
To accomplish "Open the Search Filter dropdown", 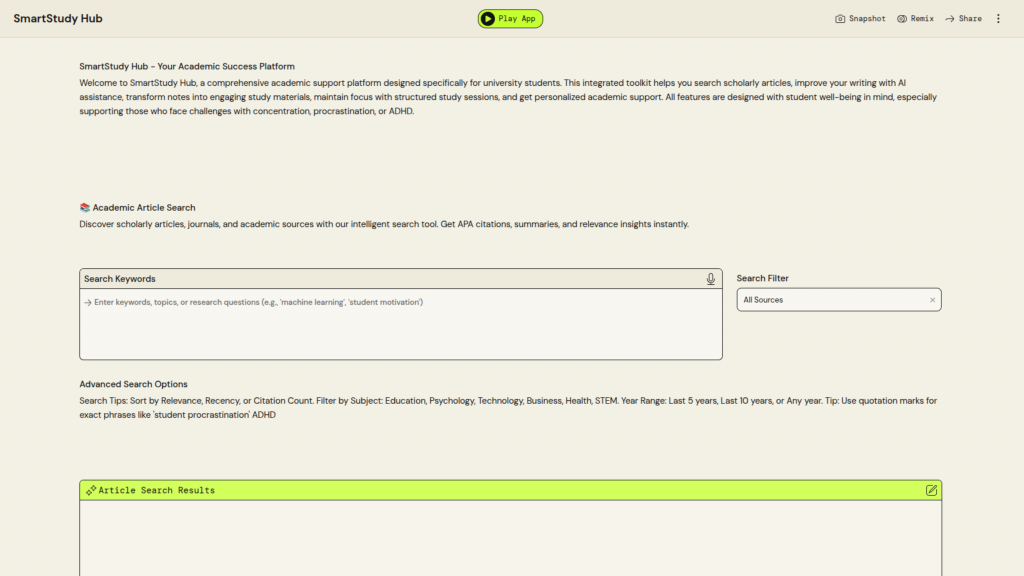I will (x=830, y=300).
